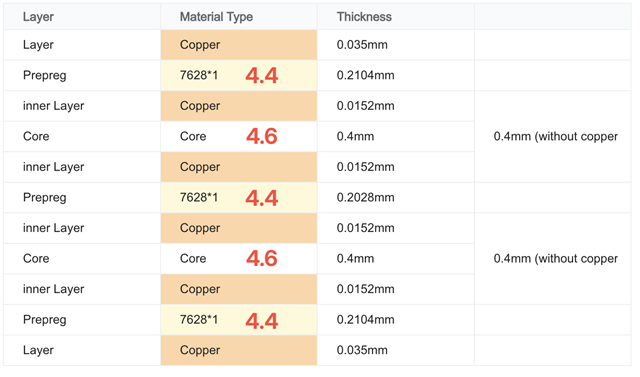
Task: Click the second red 4.6 core value
Action: coord(262,259)
